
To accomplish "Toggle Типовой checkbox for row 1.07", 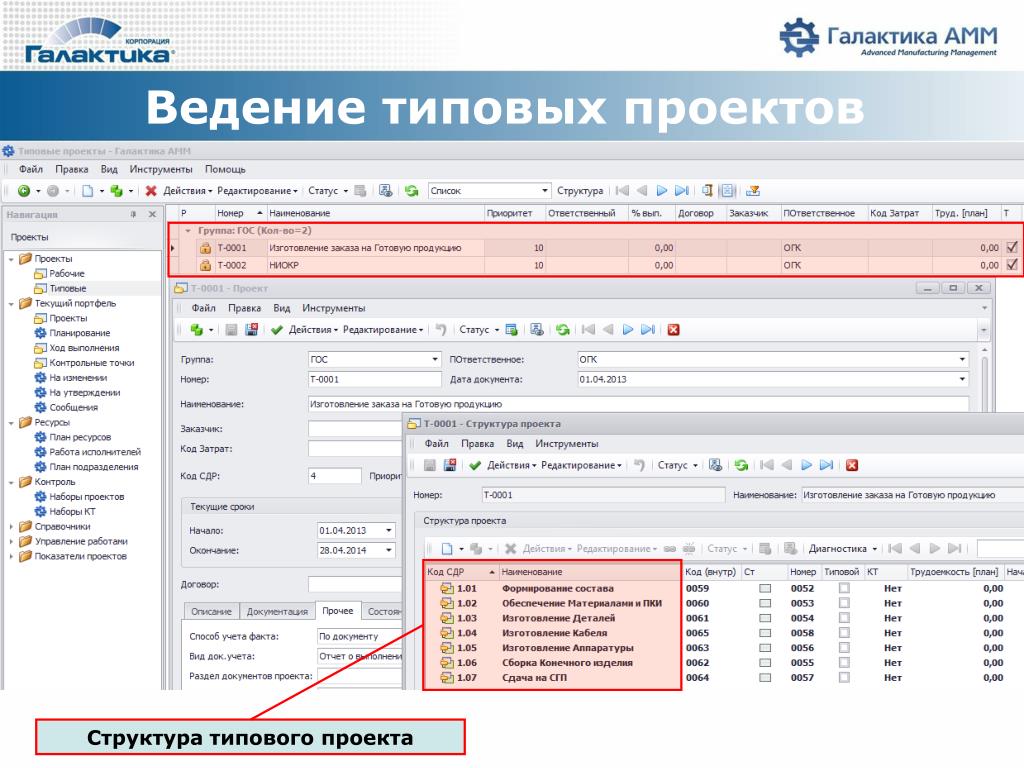I will tap(844, 678).
